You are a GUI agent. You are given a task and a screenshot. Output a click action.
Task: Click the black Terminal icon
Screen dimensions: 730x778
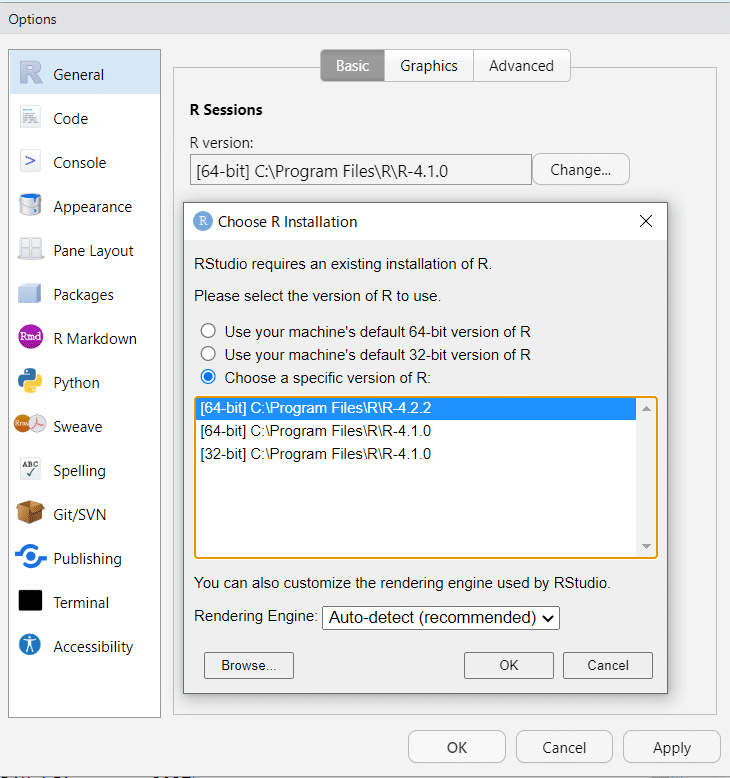[x=30, y=600]
